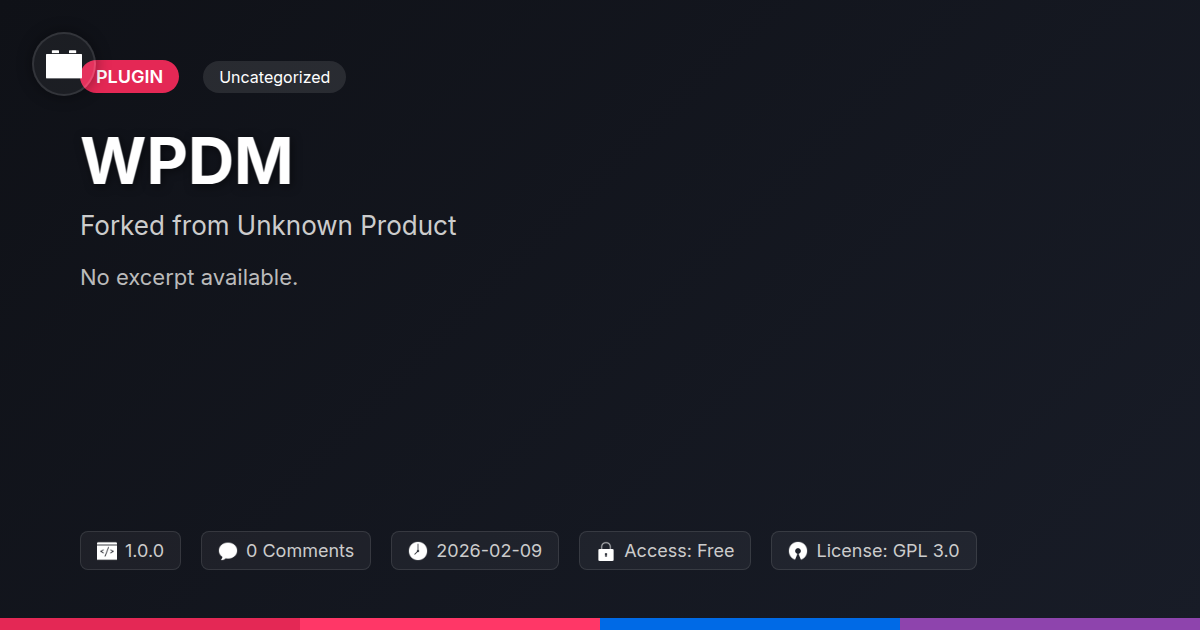Click the Forked from Unknown Product text
Viewport: 1200px width, 630px height.
click(268, 225)
